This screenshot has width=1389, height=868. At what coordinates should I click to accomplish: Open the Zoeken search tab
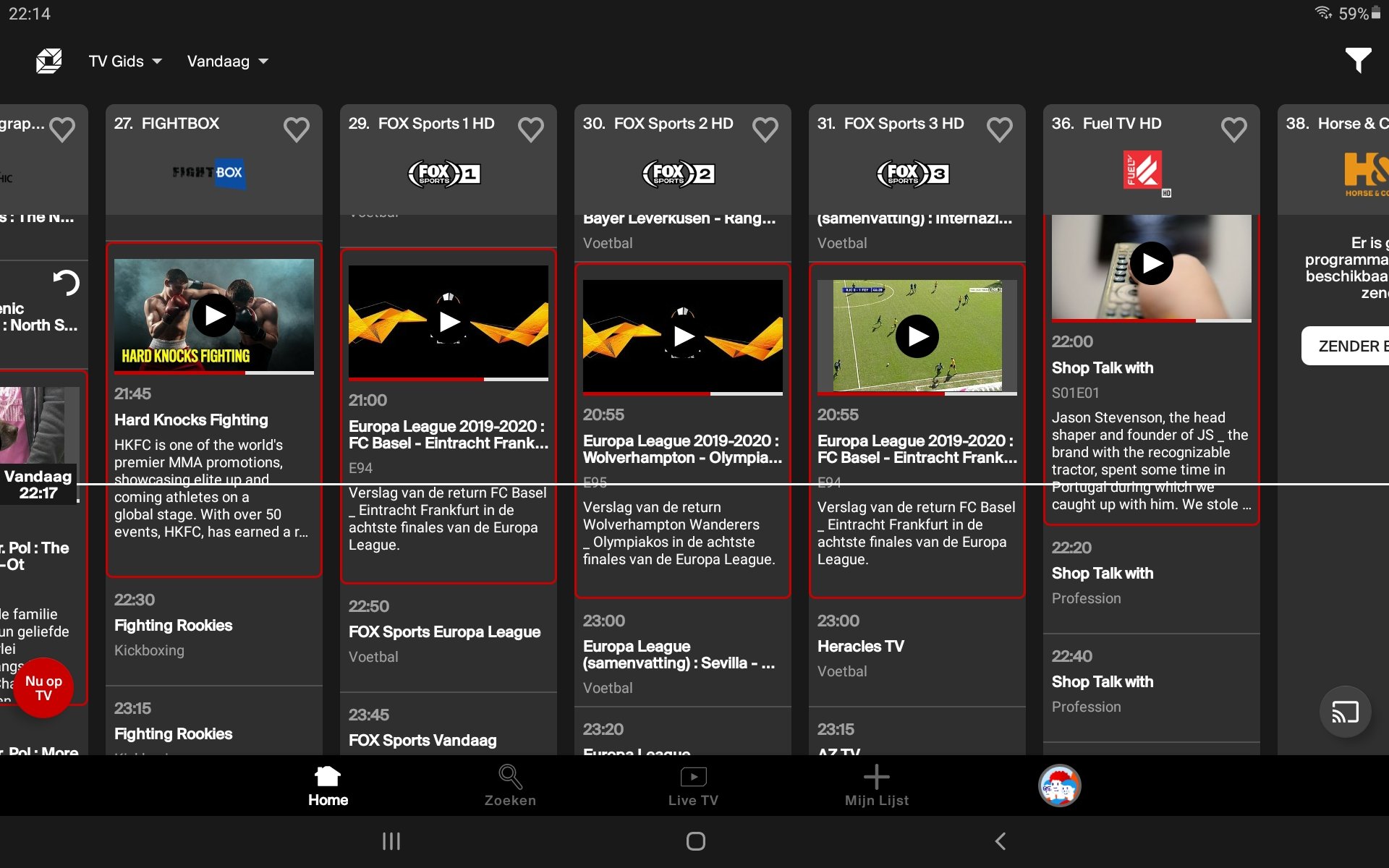tap(510, 786)
